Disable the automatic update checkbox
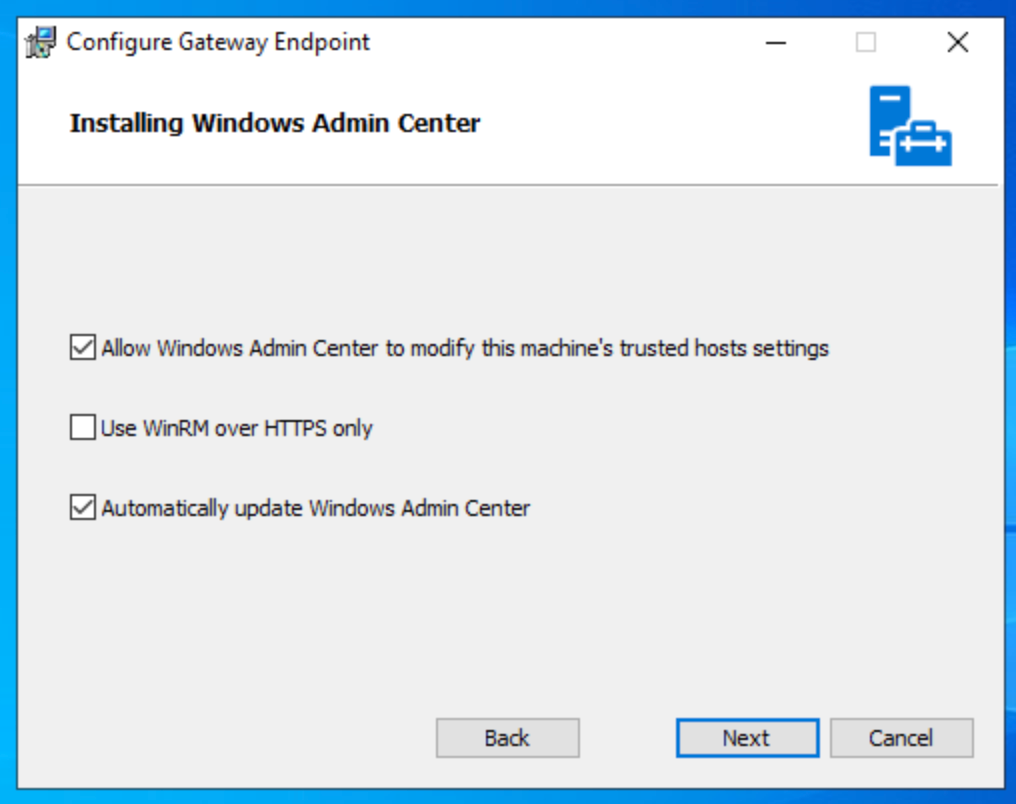1016x804 pixels. (x=82, y=508)
